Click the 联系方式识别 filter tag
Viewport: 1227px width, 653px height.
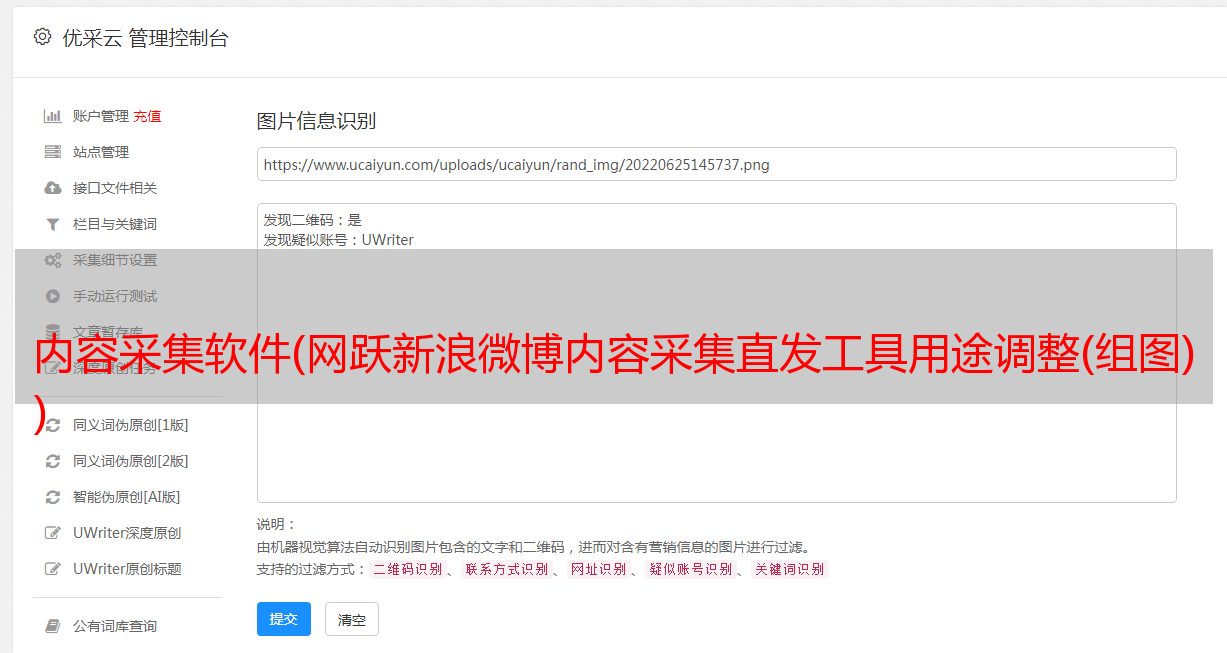507,569
